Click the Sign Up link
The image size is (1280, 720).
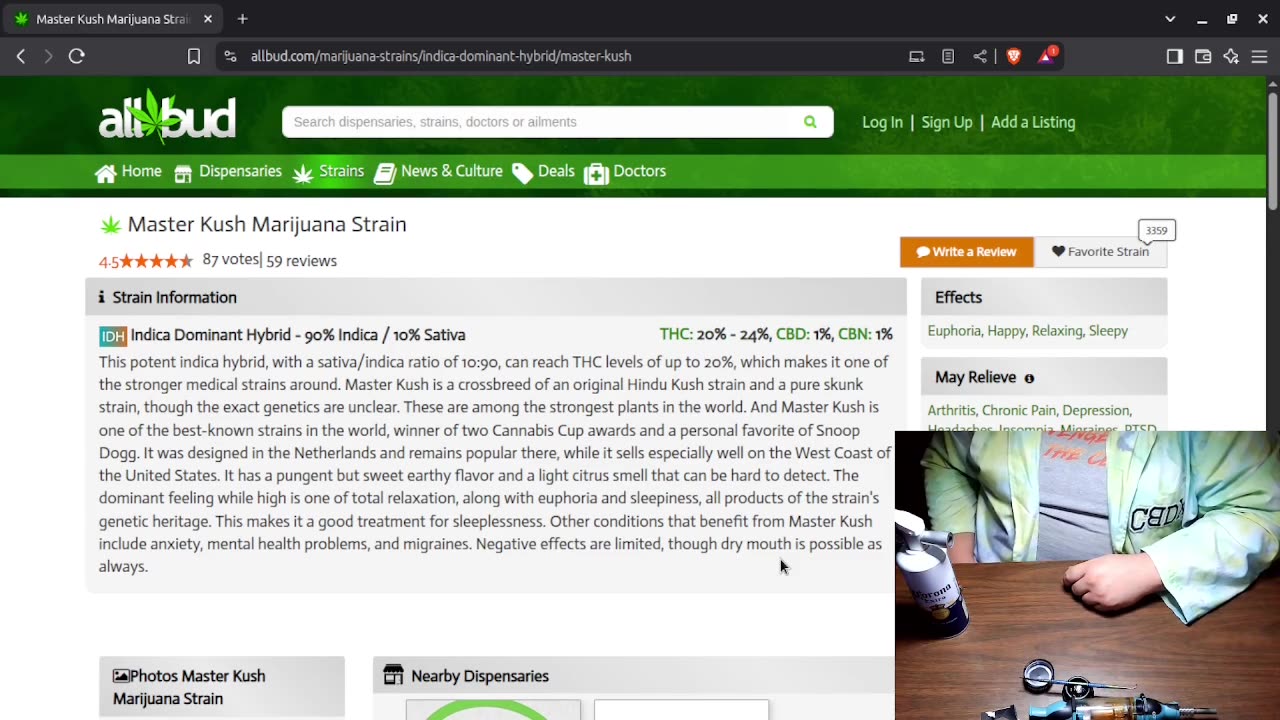click(x=946, y=122)
